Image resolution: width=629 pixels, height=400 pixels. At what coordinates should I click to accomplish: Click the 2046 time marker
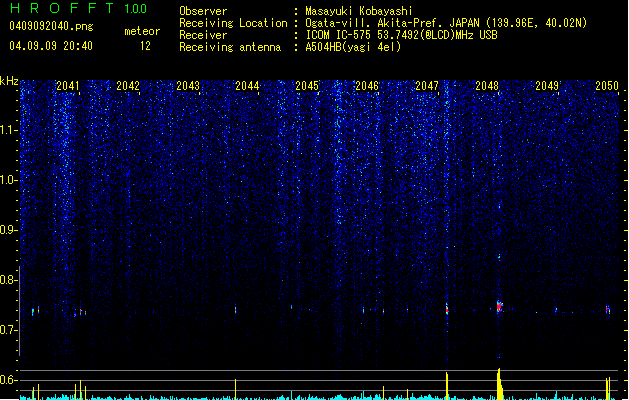[367, 86]
